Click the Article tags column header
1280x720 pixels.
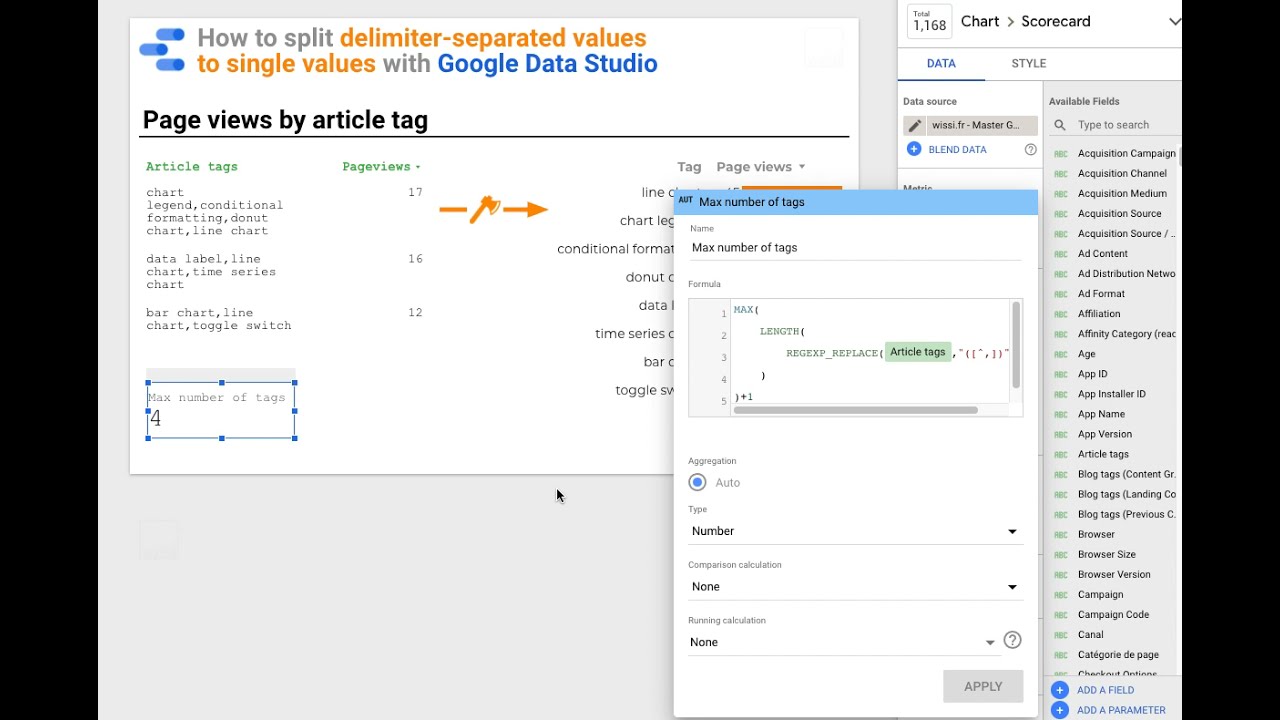(192, 167)
